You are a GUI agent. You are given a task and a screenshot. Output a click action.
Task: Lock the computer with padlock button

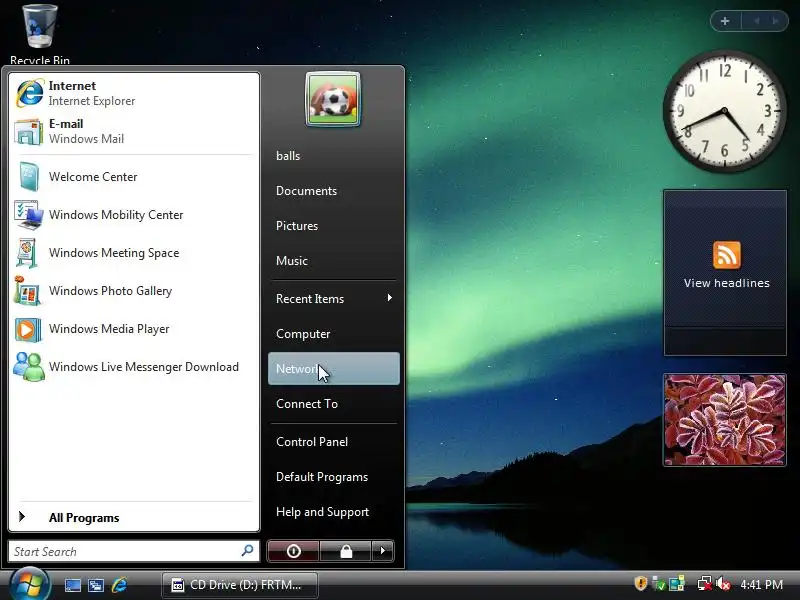pyautogui.click(x=346, y=551)
